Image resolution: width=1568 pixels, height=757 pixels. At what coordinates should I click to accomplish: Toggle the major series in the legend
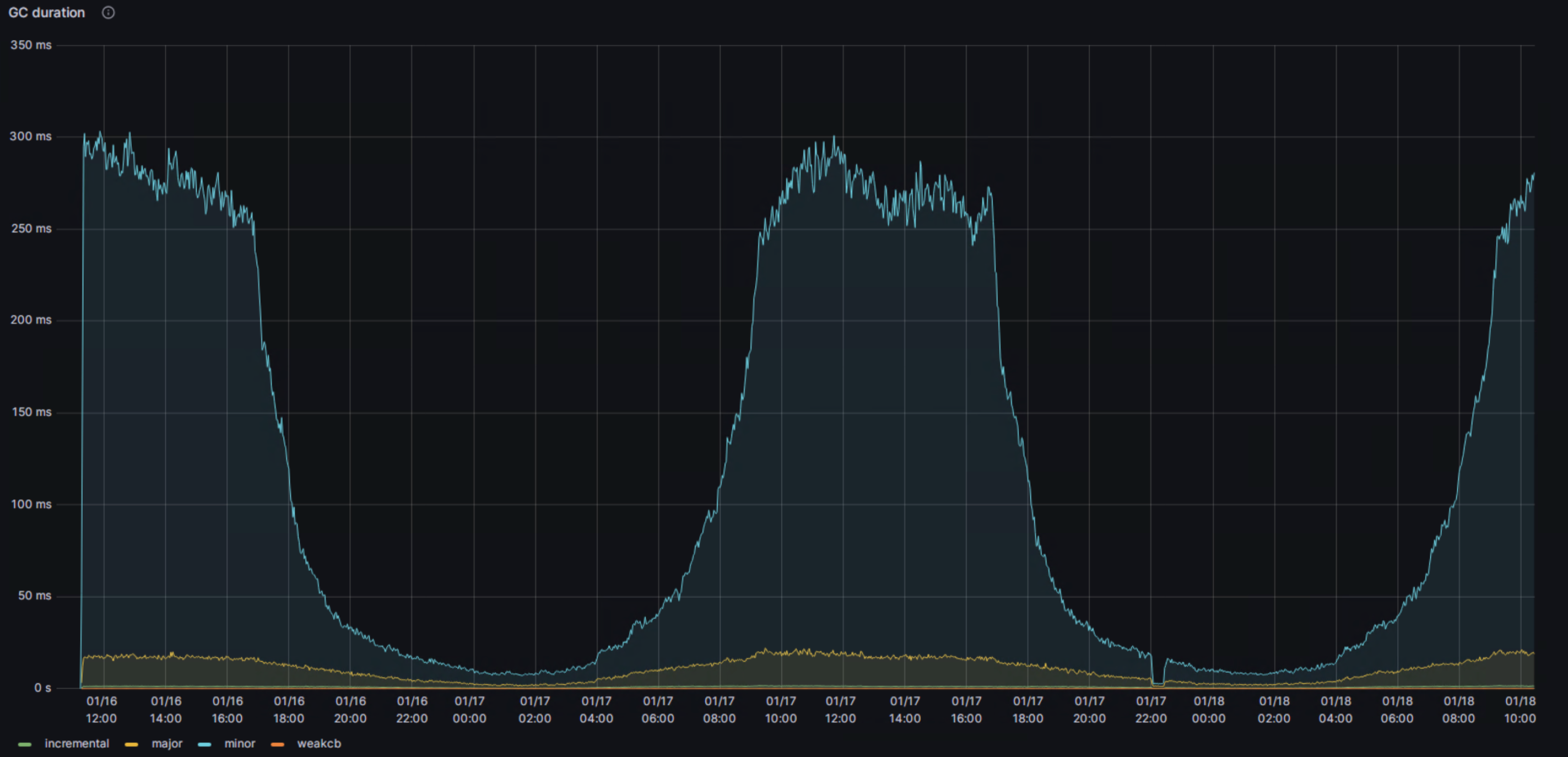click(167, 744)
